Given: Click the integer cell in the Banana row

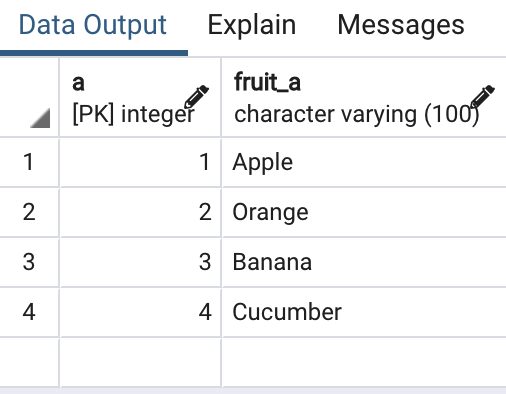Looking at the screenshot, I should (140, 262).
